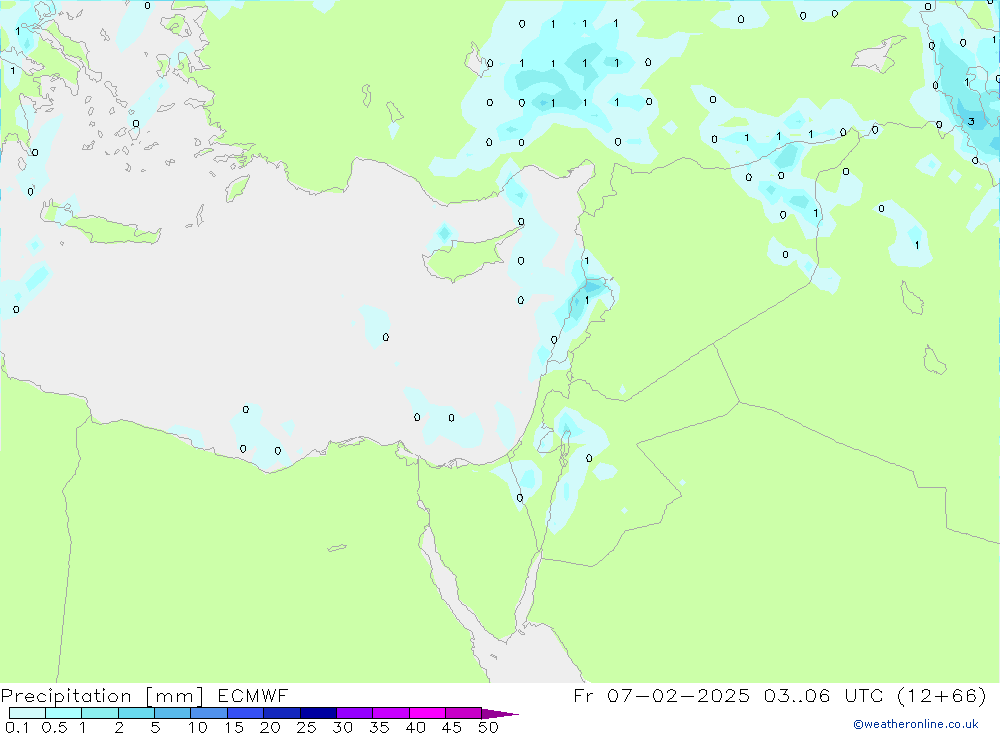Image resolution: width=1000 pixels, height=733 pixels.
Task: Click the 0.1–0.5 mm legend color swatch
Action: pyautogui.click(x=27, y=713)
